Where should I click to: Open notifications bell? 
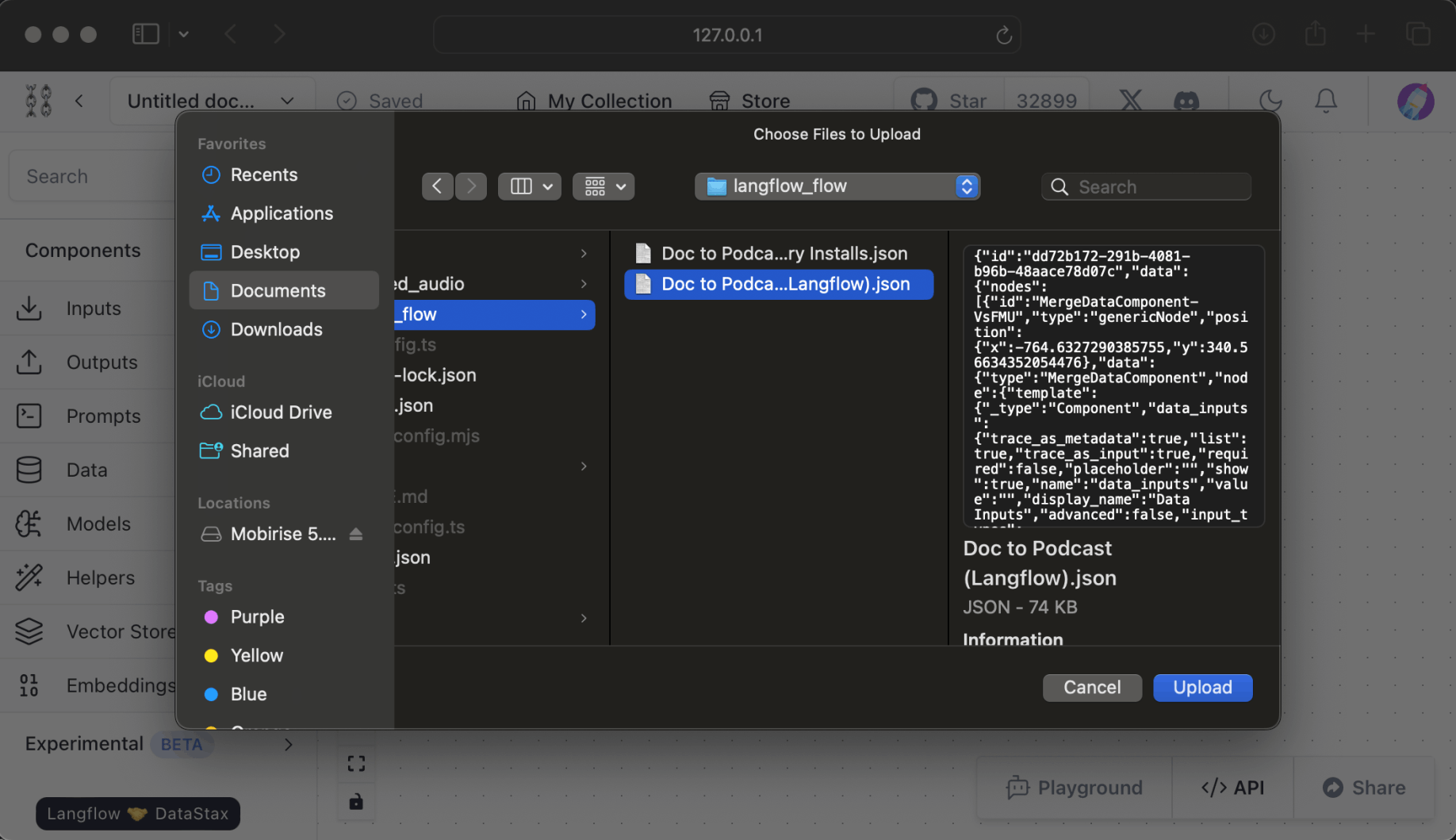click(x=1326, y=101)
